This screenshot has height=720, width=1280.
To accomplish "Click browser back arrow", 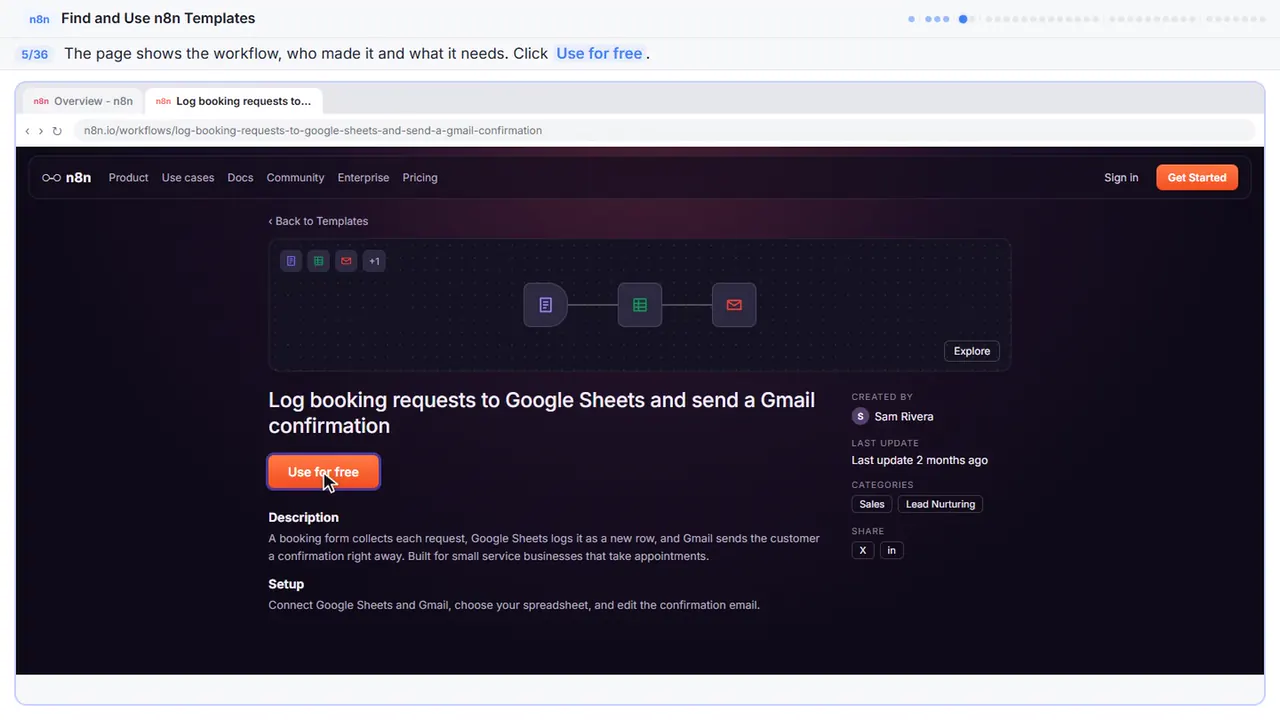I will pyautogui.click(x=27, y=130).
